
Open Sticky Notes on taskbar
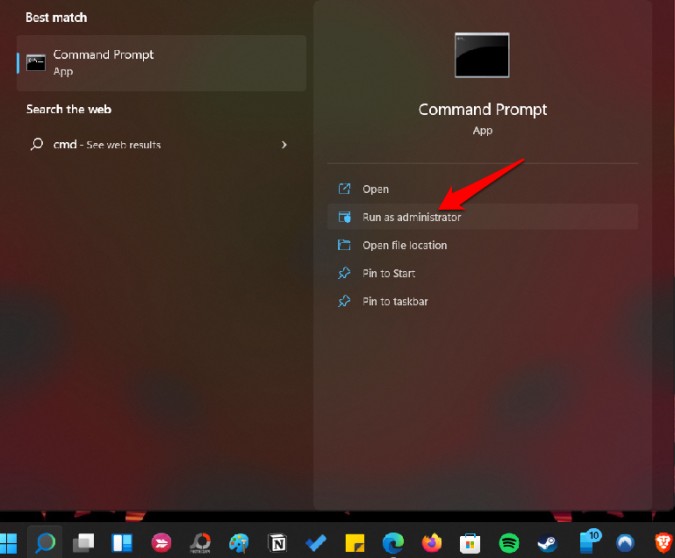pos(355,543)
